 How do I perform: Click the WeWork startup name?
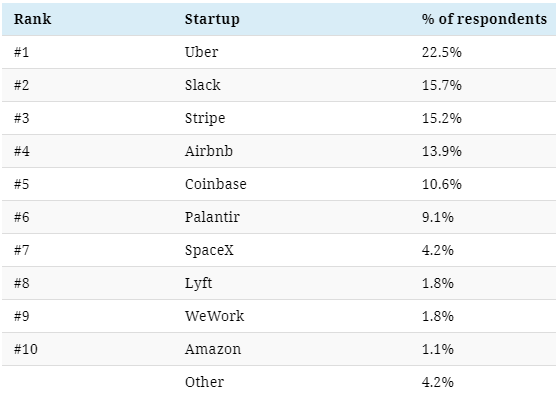[x=215, y=316]
